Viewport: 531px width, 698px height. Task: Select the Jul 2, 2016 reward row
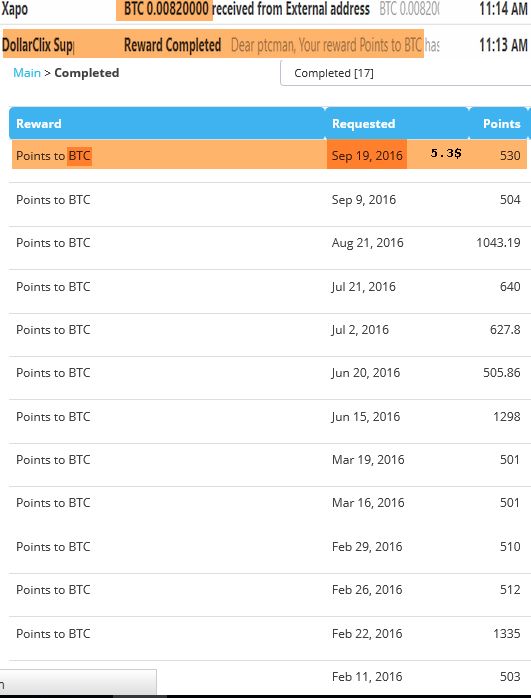click(269, 329)
